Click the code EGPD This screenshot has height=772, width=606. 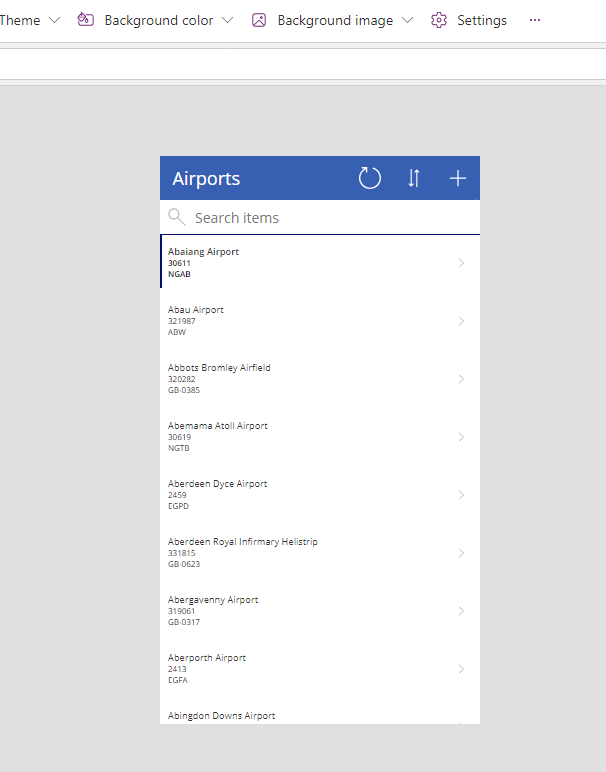point(178,506)
